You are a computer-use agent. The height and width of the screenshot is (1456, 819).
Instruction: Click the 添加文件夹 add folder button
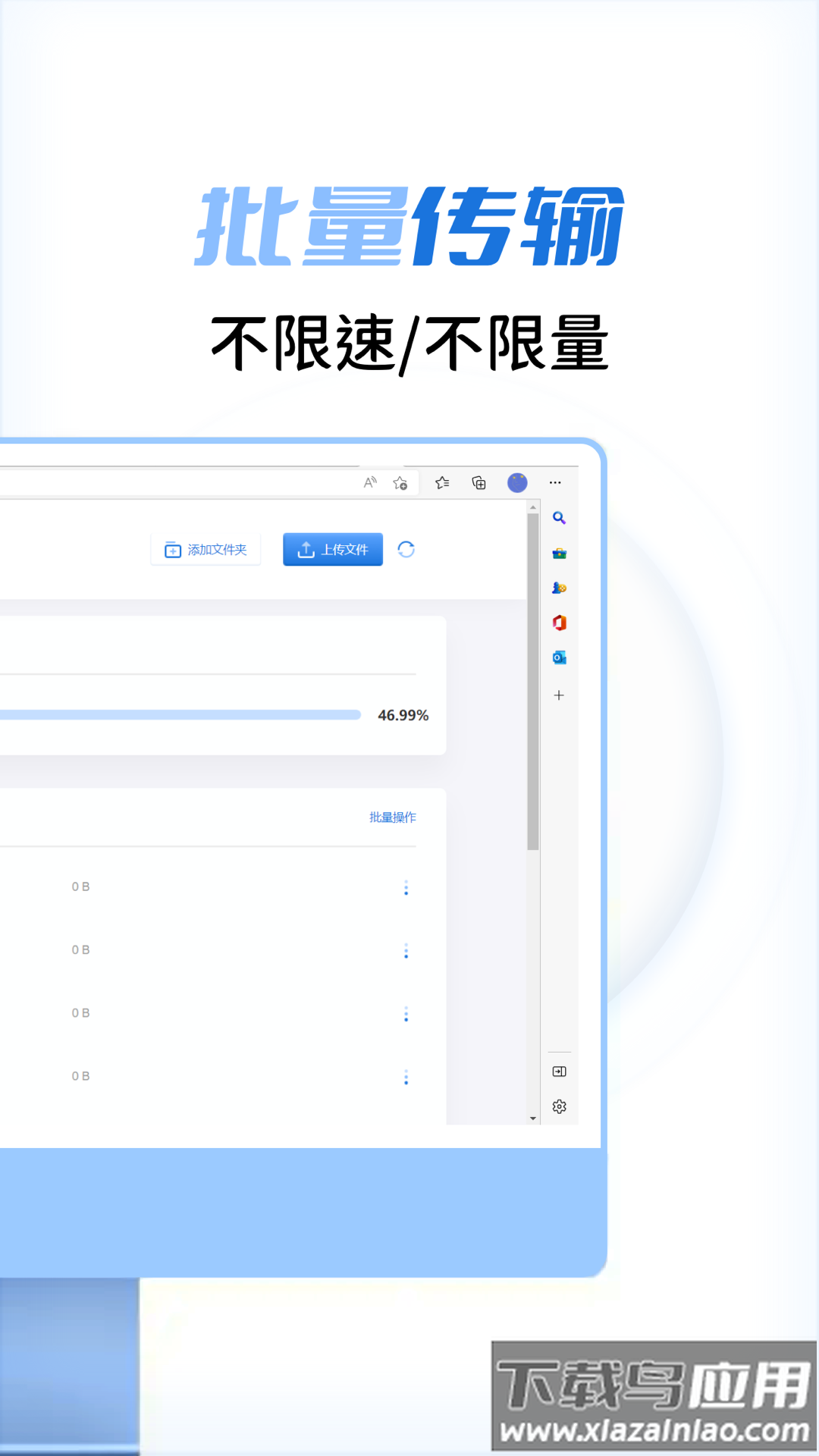206,550
